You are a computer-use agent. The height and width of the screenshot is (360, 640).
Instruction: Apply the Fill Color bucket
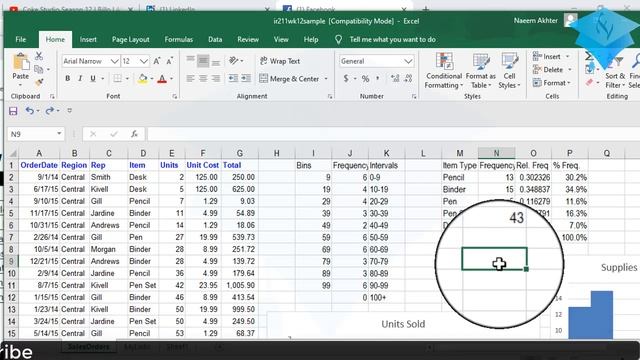click(142, 78)
